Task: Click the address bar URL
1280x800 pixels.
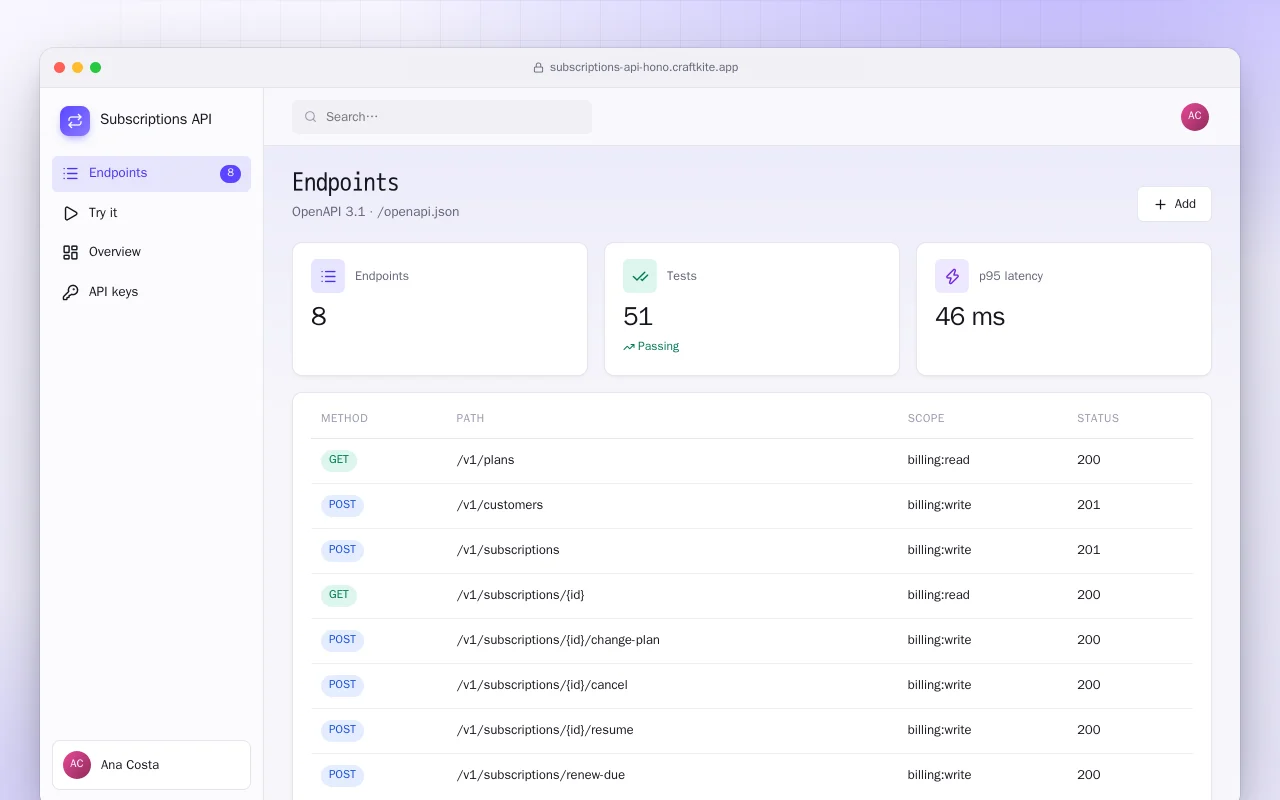Action: pyautogui.click(x=644, y=68)
